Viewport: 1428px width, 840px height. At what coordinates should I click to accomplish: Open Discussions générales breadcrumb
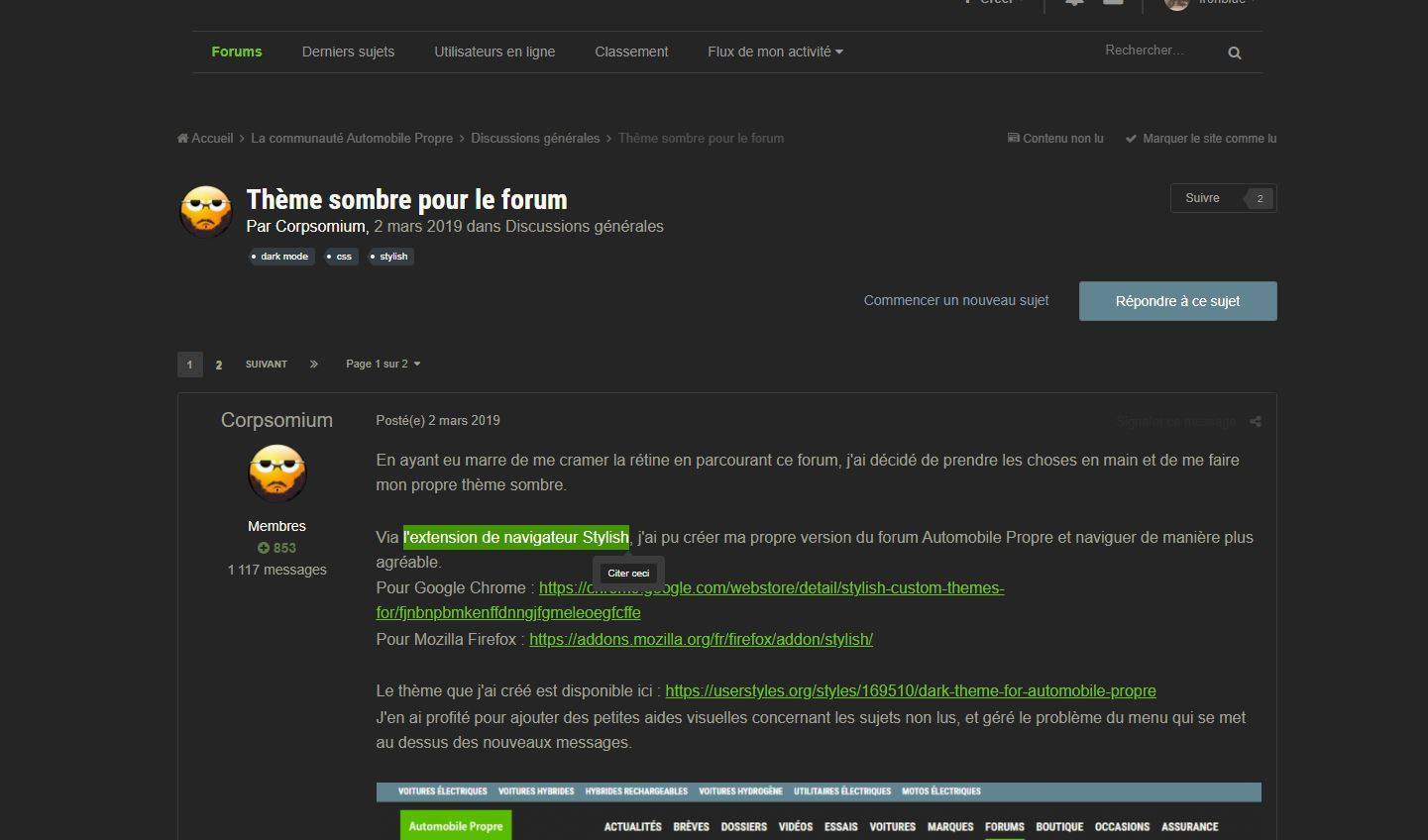[535, 138]
